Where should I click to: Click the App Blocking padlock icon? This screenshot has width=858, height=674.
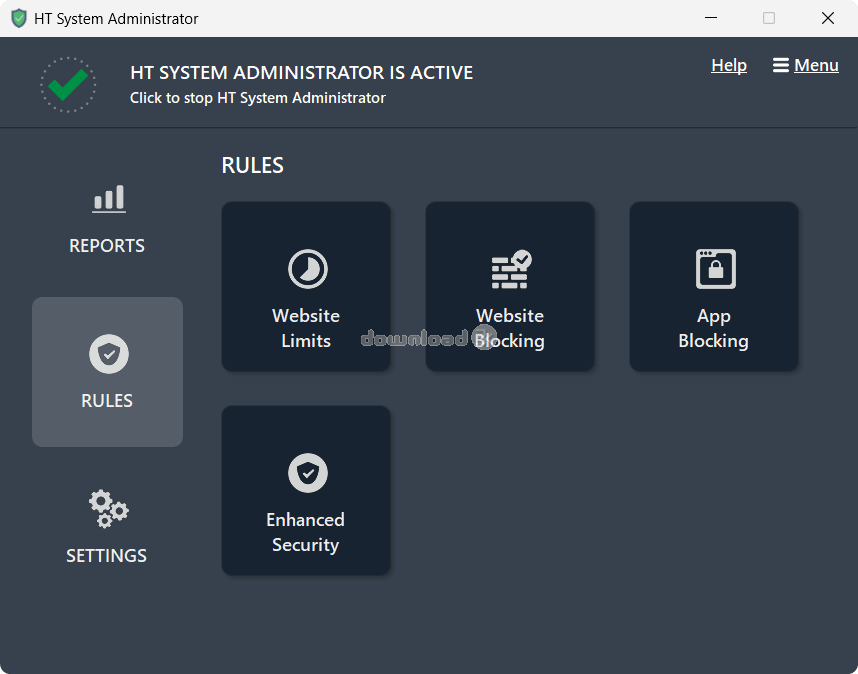tap(715, 269)
